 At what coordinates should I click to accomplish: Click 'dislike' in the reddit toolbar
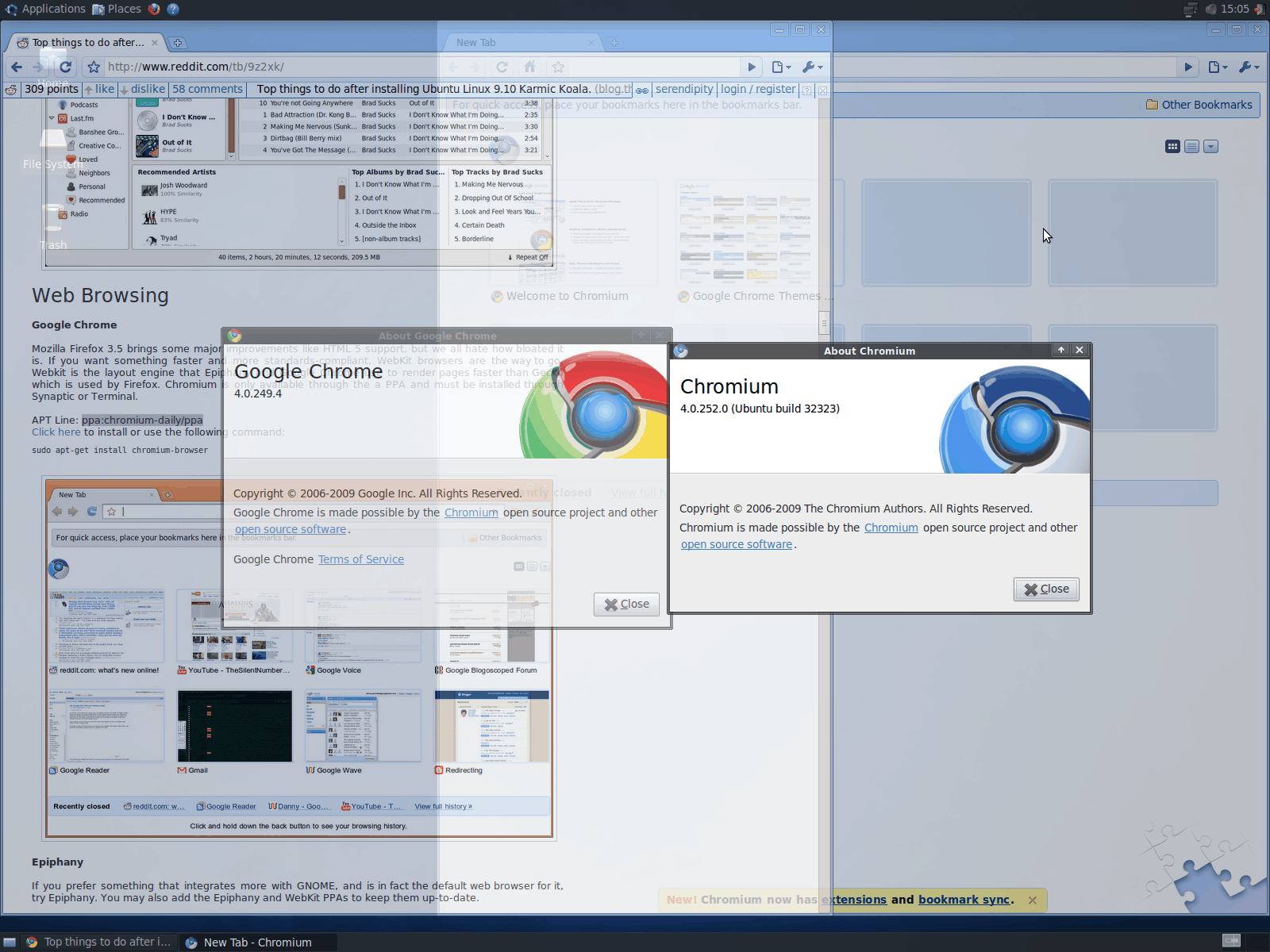[x=143, y=90]
